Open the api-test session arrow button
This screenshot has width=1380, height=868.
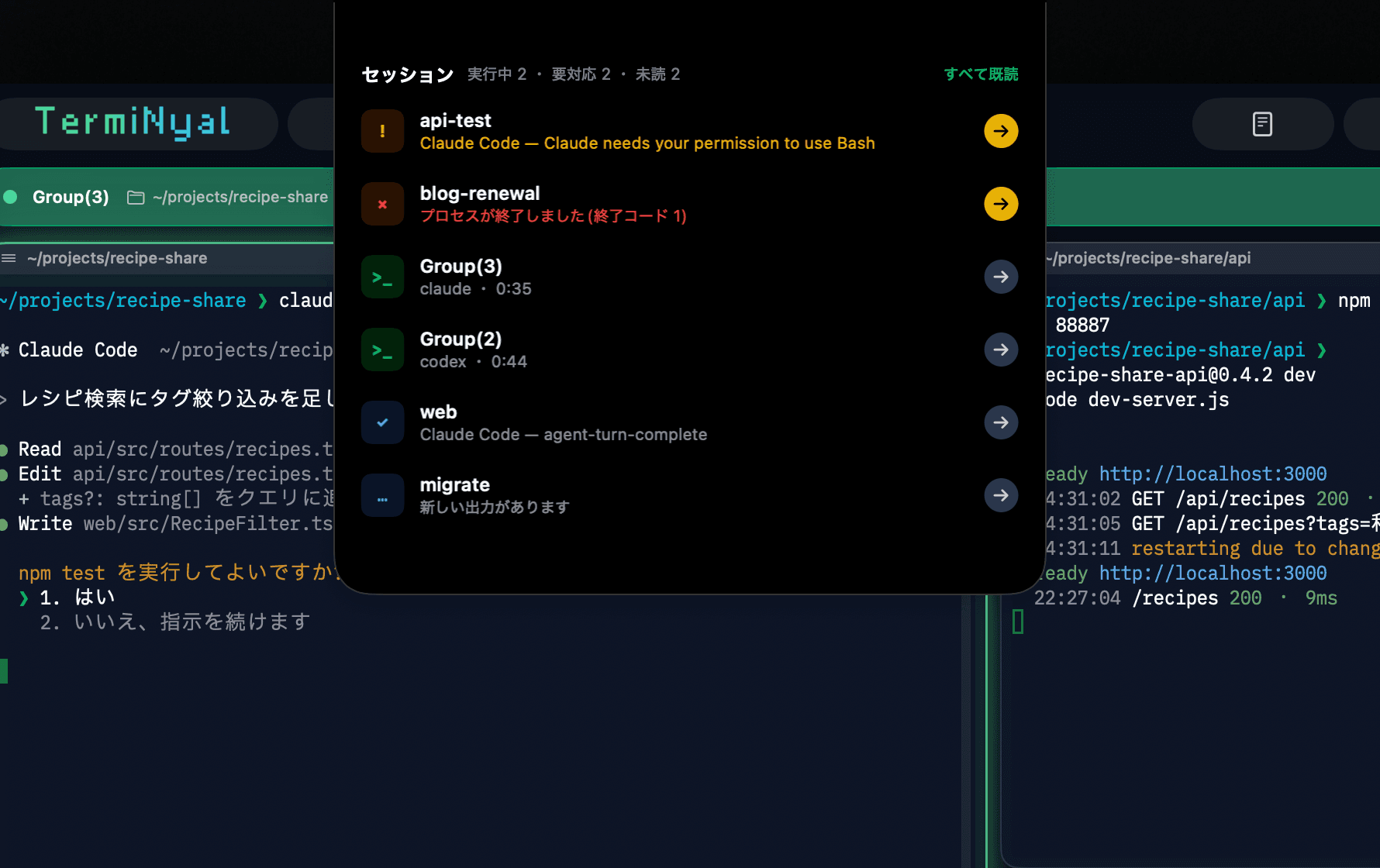[x=1001, y=131]
